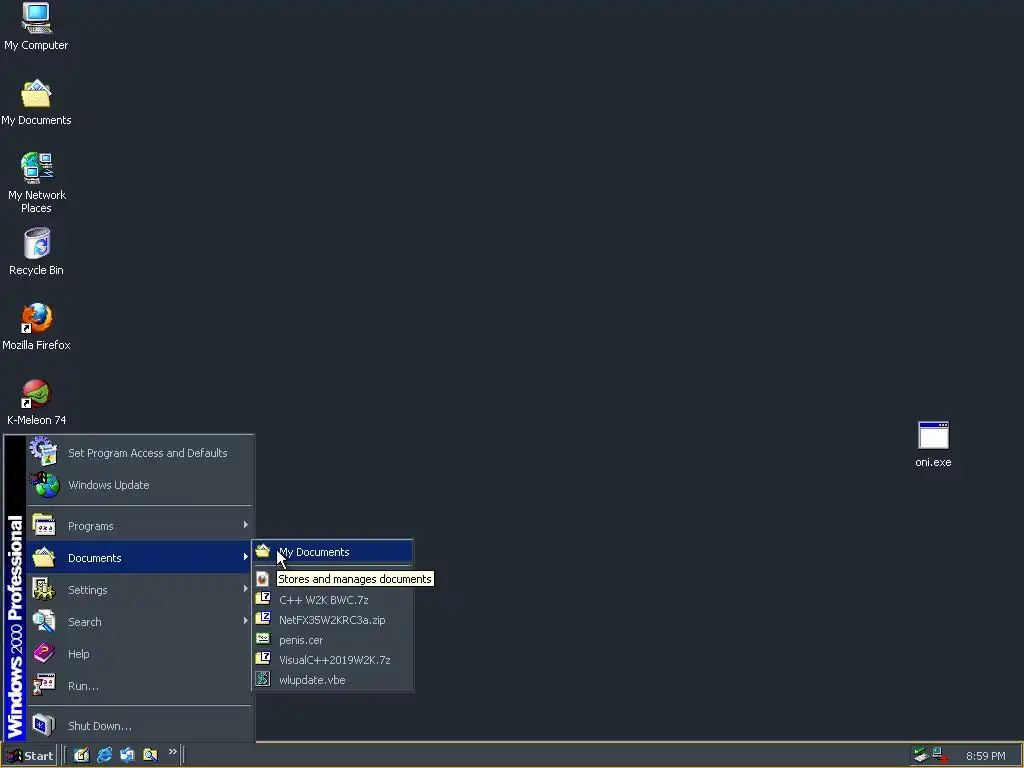Select the oni.exe file on the desktop
The height and width of the screenshot is (768, 1024).
click(933, 444)
